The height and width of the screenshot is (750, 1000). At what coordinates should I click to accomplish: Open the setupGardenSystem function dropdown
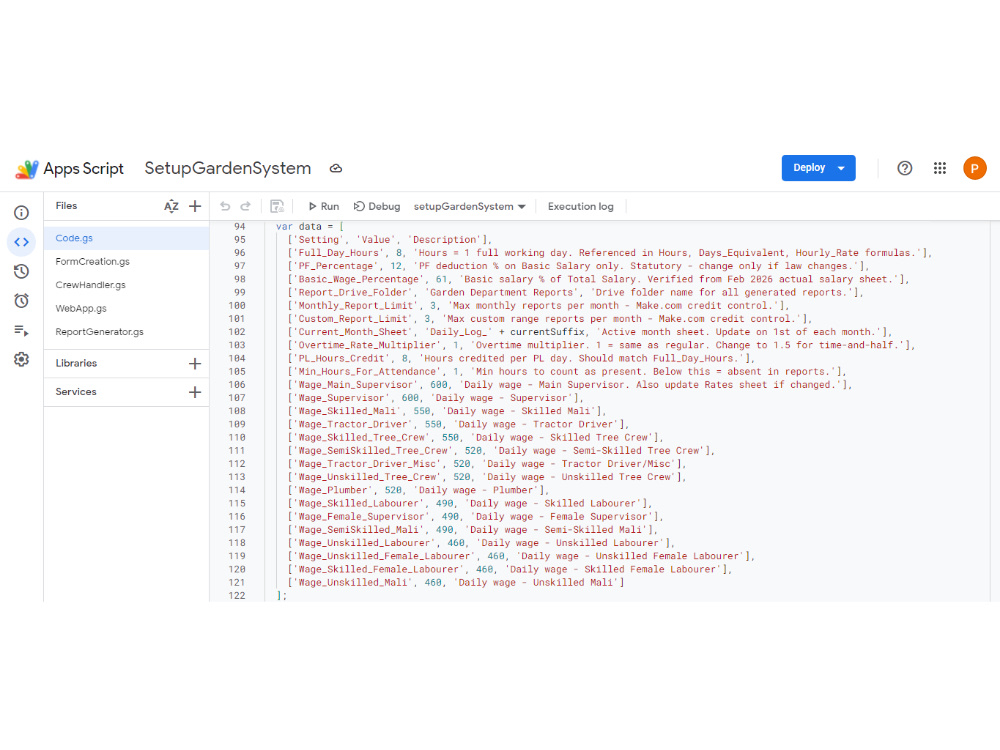469,207
